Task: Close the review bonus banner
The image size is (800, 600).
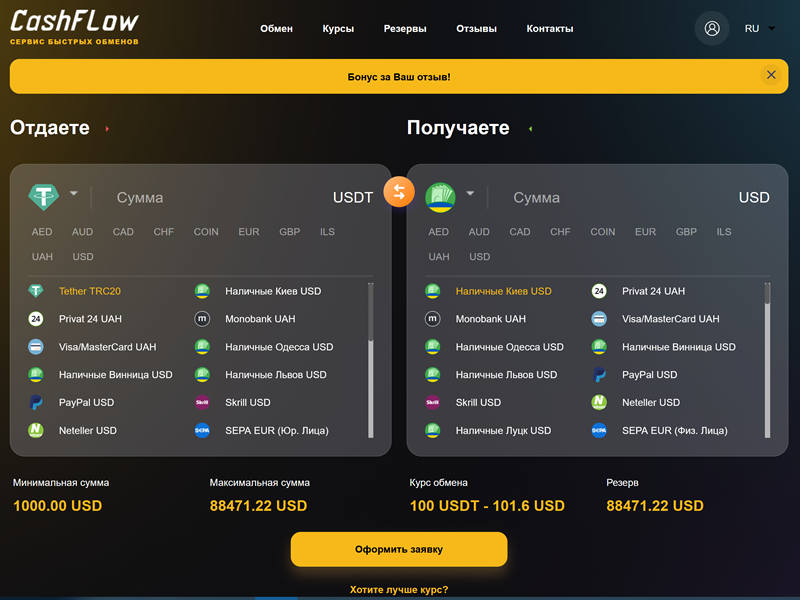Action: (x=771, y=75)
